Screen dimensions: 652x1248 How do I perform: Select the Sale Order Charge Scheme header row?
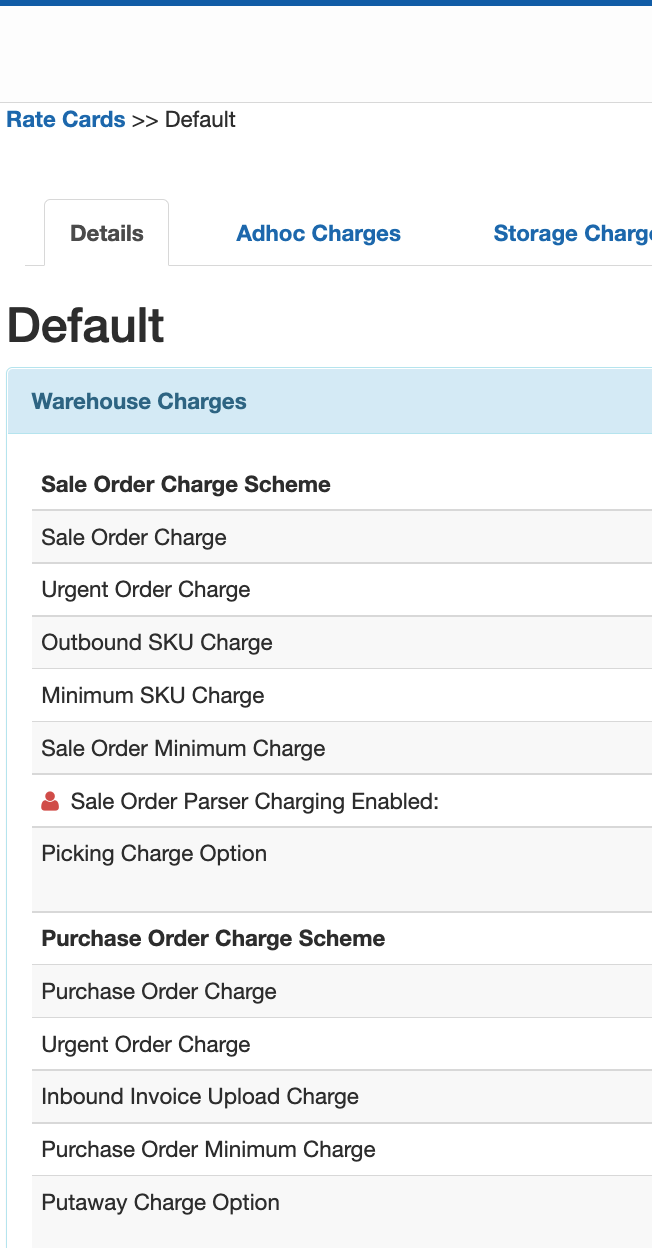(186, 485)
